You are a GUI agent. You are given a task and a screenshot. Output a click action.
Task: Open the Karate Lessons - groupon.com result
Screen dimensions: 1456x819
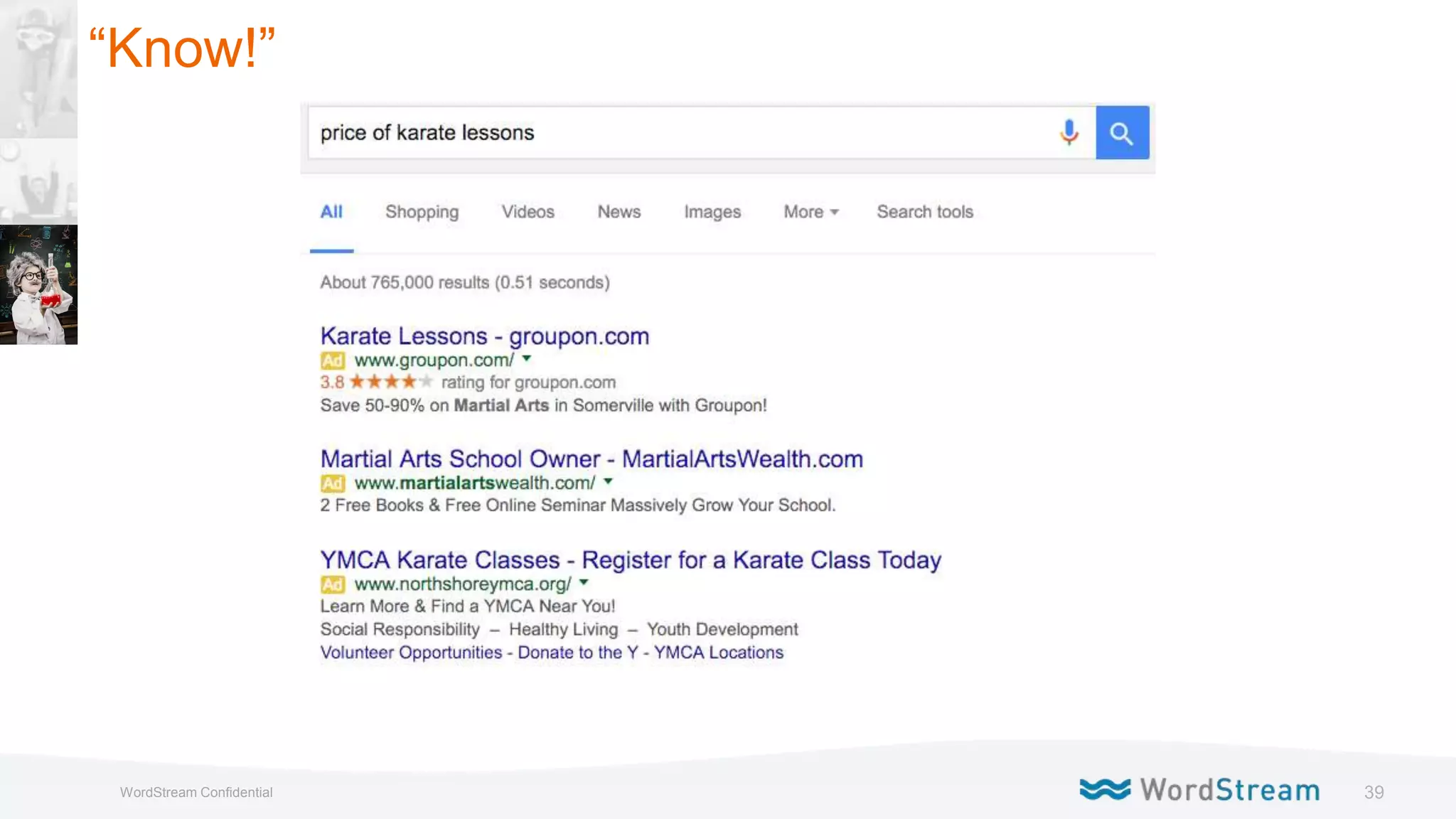[484, 336]
